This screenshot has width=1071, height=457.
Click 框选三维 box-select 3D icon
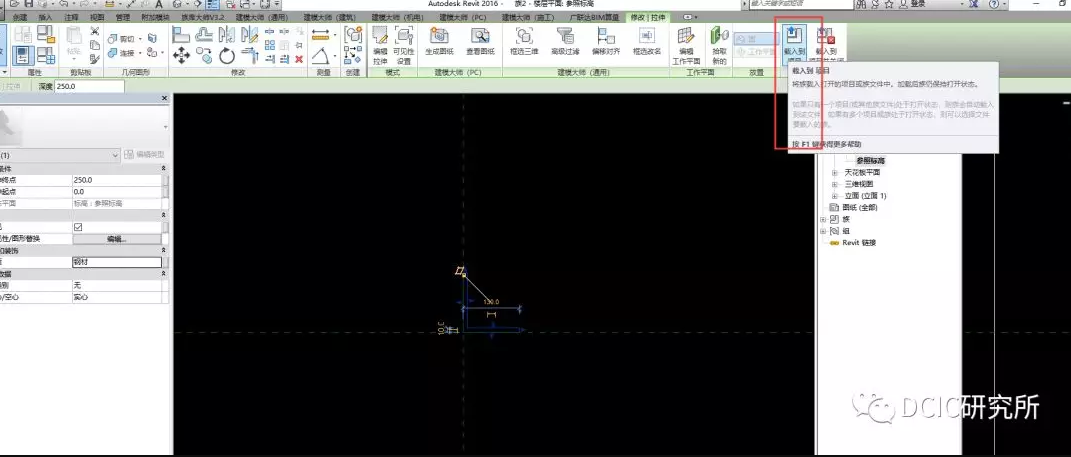point(524,41)
